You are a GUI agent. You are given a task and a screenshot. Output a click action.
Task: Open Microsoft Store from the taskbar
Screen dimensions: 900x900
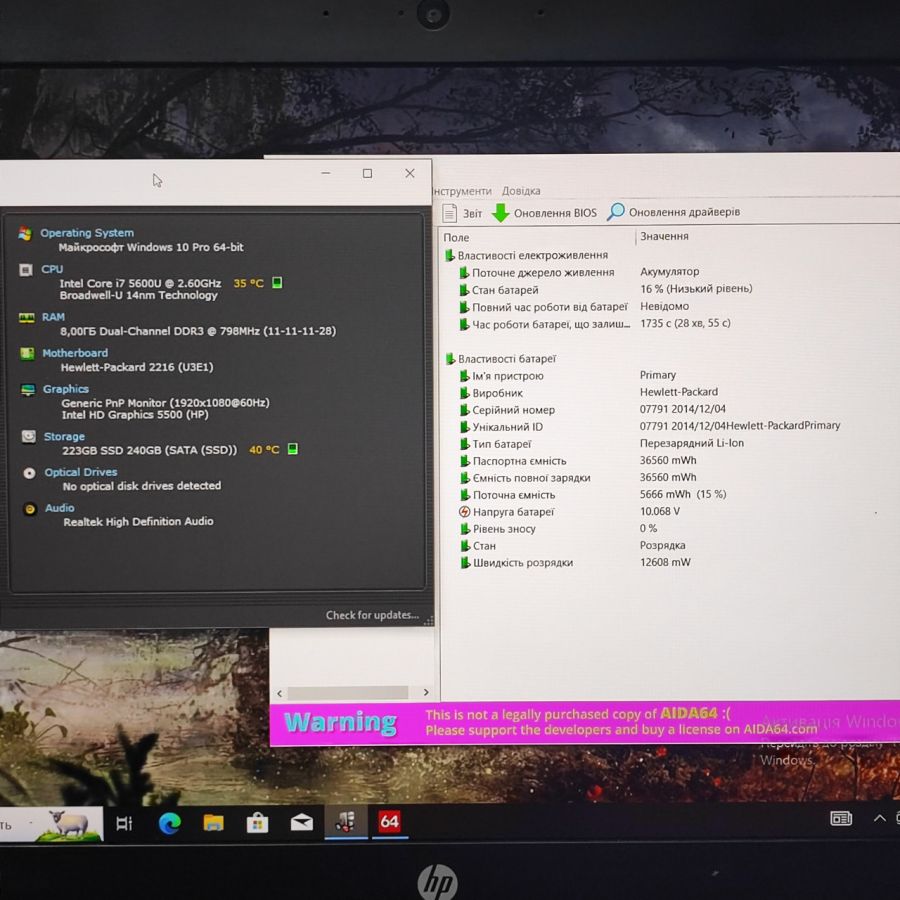pos(257,824)
